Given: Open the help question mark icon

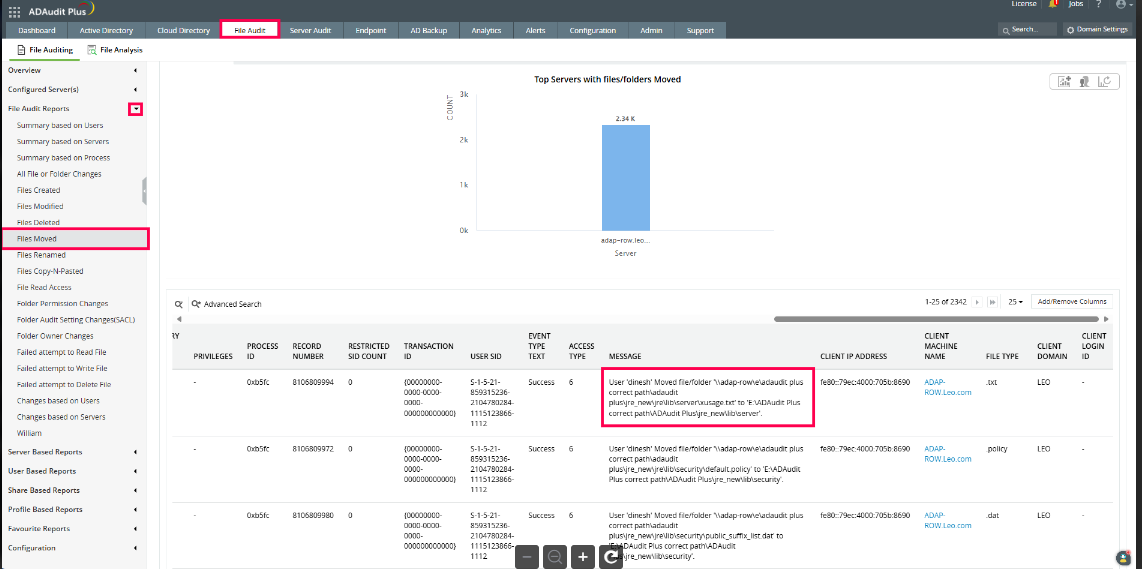Looking at the screenshot, I should [1098, 5].
